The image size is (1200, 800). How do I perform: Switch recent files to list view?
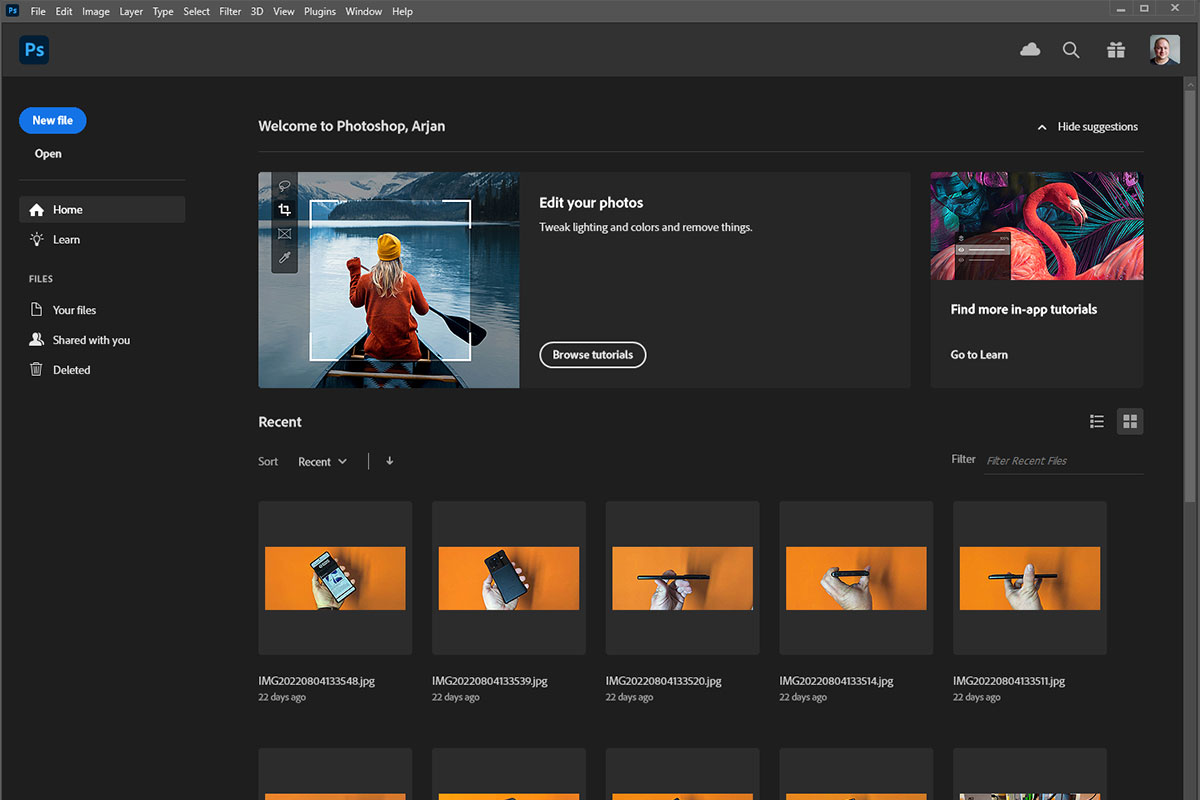1097,422
